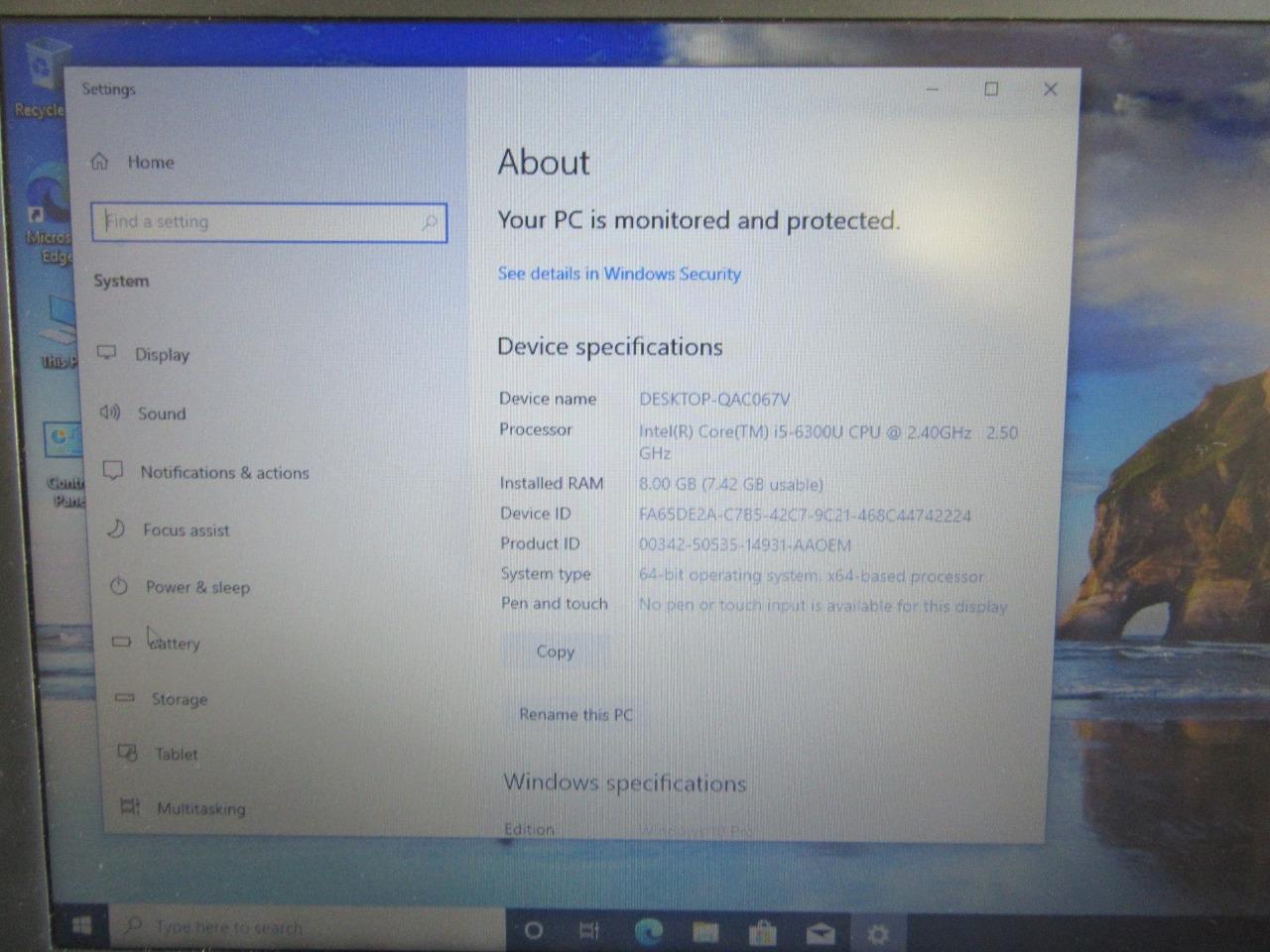Select the System type value text
The image size is (1270, 952).
[x=812, y=576]
